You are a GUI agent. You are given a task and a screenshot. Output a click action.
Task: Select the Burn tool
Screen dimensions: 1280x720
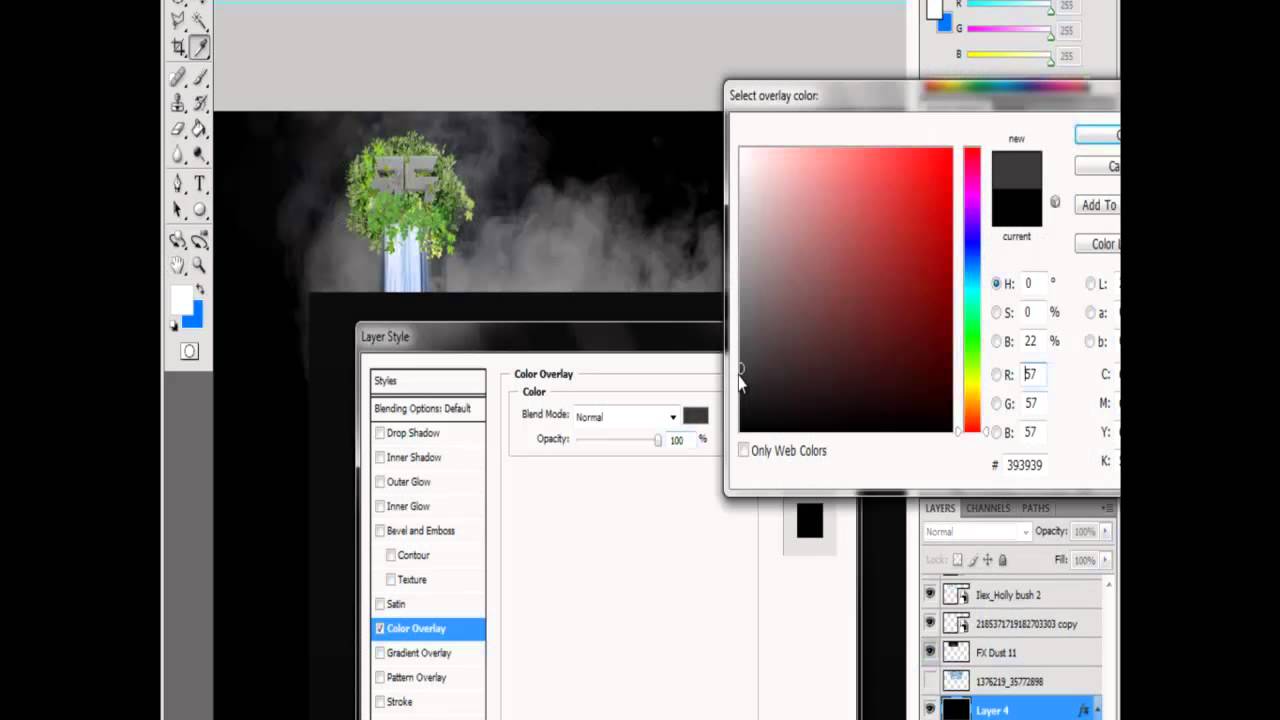[x=200, y=154]
